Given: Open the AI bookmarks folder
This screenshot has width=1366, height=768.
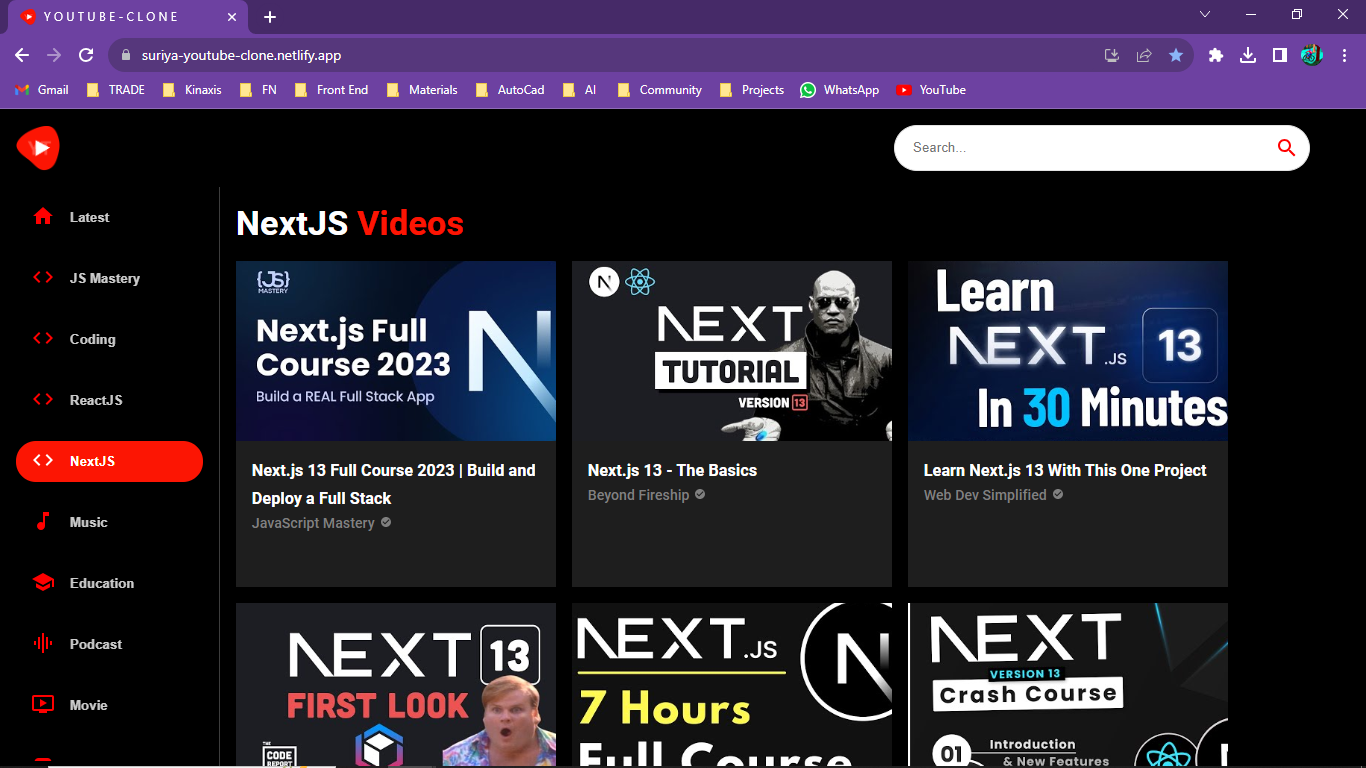Looking at the screenshot, I should (580, 89).
